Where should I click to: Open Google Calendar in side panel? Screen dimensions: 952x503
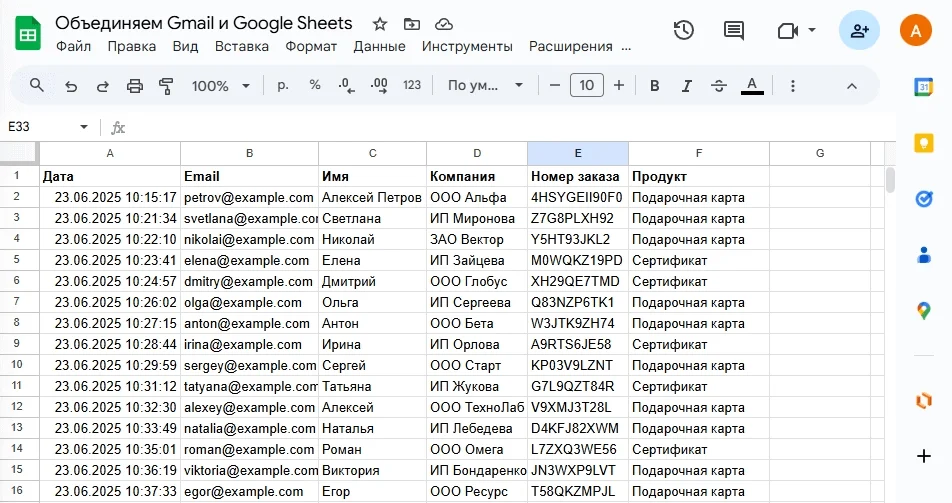[x=924, y=87]
